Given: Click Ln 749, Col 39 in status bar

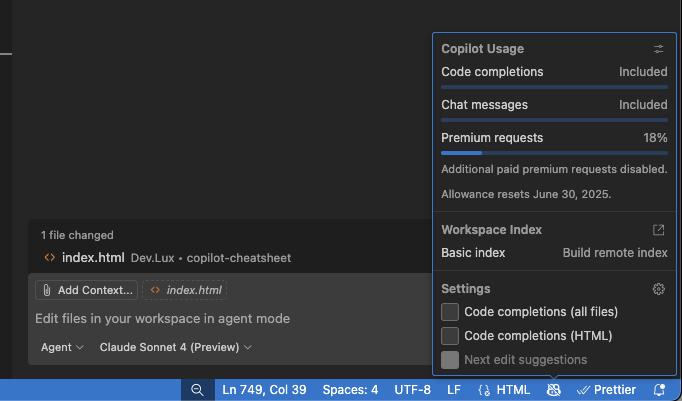Looking at the screenshot, I should [264, 390].
